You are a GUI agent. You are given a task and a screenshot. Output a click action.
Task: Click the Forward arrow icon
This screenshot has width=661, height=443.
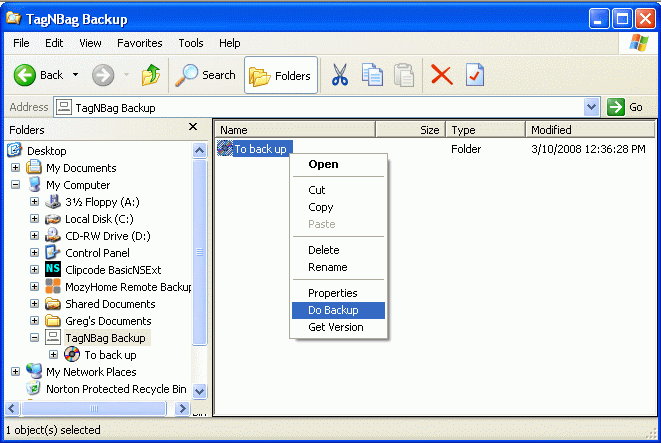pos(103,75)
